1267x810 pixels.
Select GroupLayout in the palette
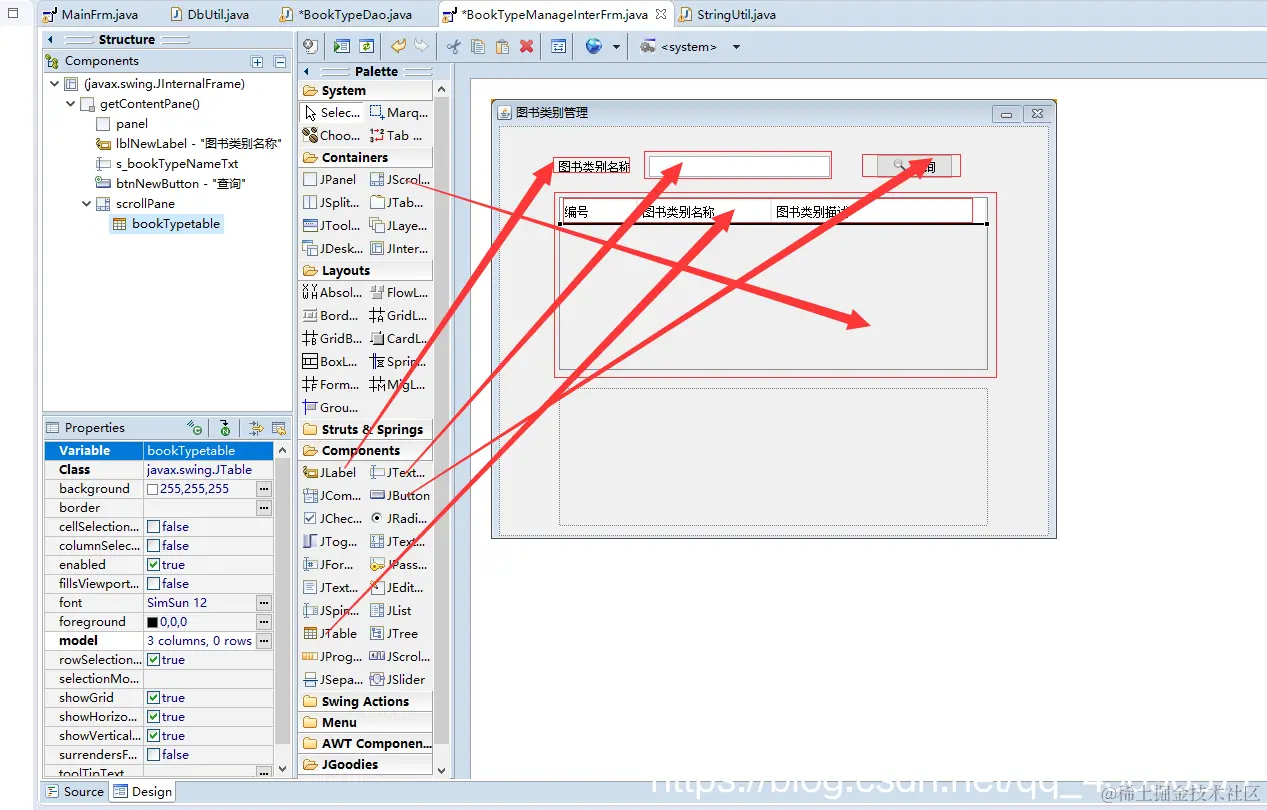tap(332, 408)
